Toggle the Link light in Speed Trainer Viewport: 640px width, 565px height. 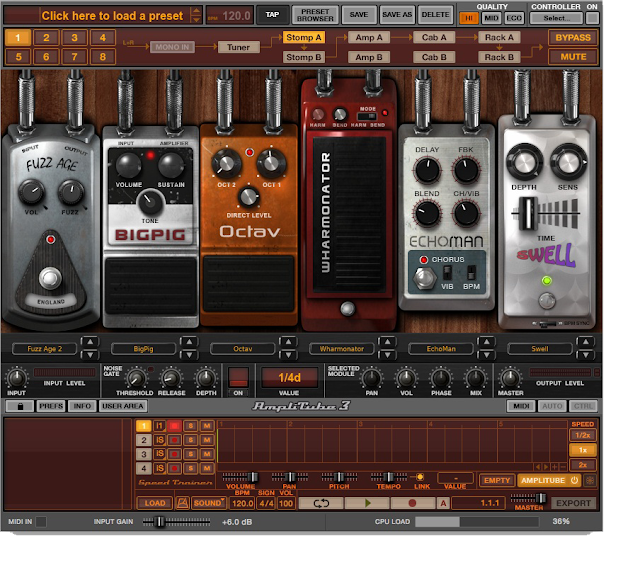[x=419, y=477]
